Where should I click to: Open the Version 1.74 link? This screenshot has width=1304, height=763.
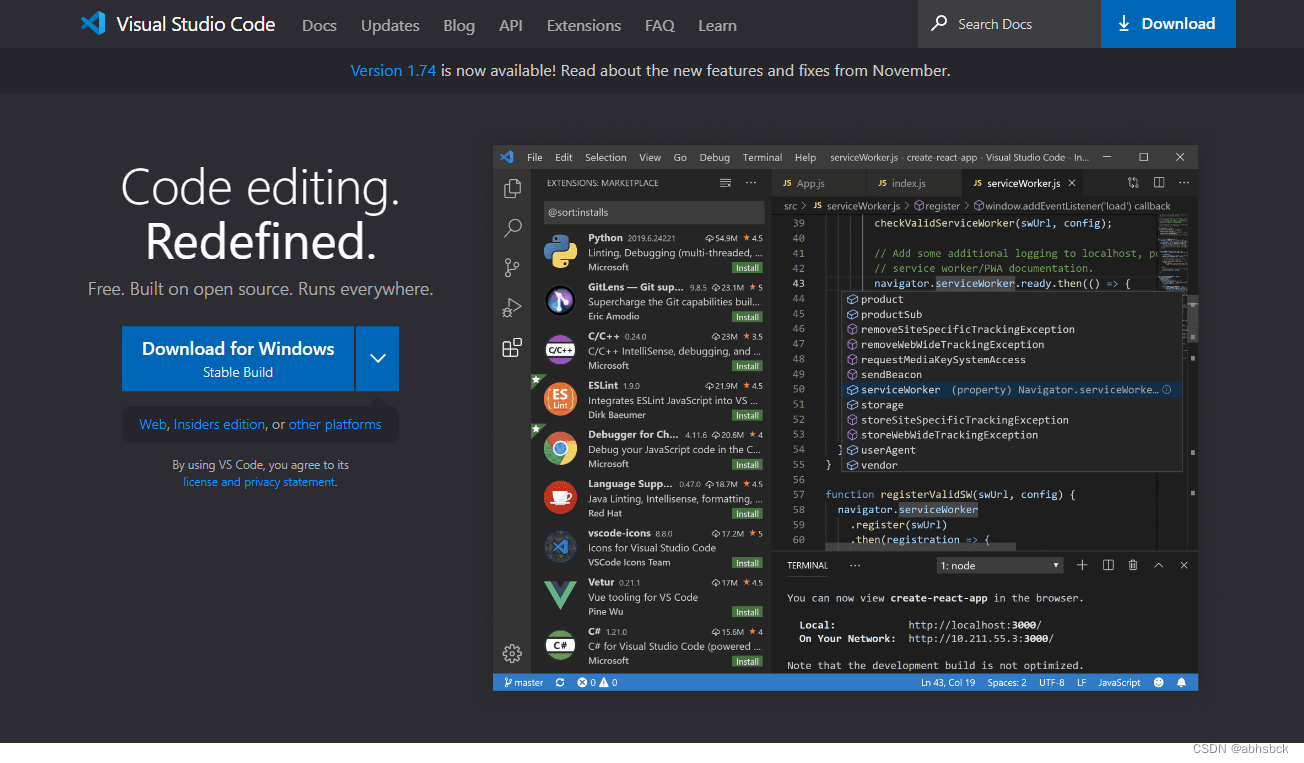coord(393,70)
